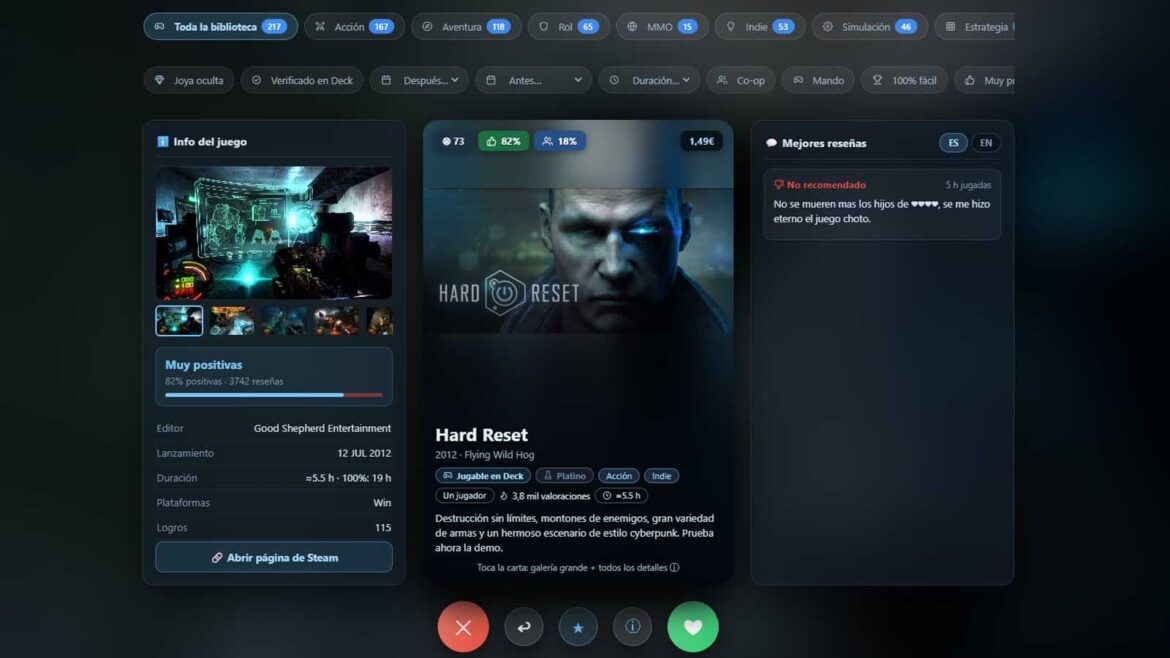Click the Plataformas value Win
1170x658 pixels.
coord(382,503)
